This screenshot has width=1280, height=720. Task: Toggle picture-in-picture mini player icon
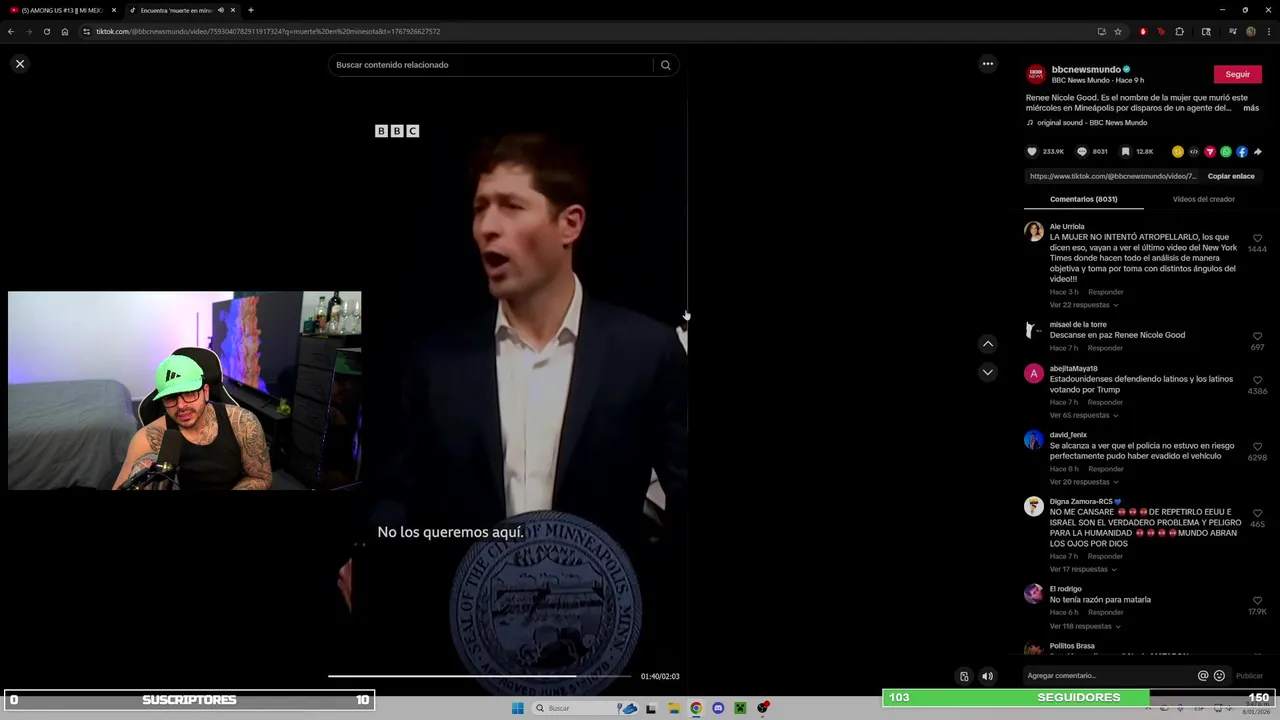pos(964,676)
